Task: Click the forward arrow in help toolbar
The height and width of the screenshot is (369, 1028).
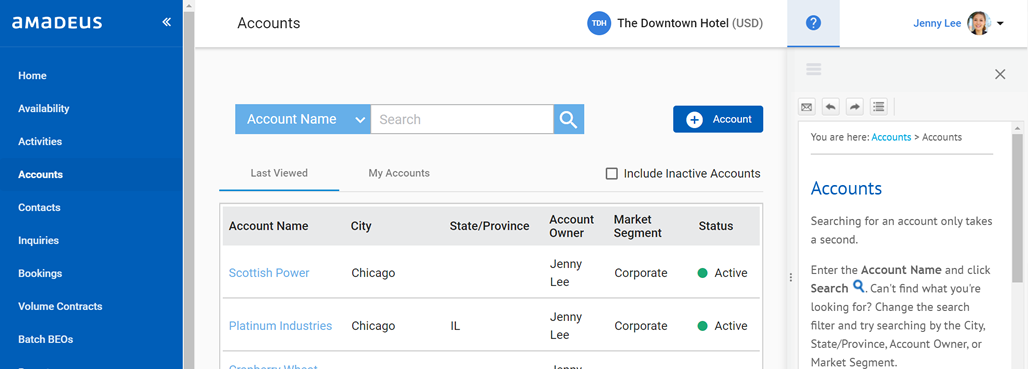Action: point(855,106)
